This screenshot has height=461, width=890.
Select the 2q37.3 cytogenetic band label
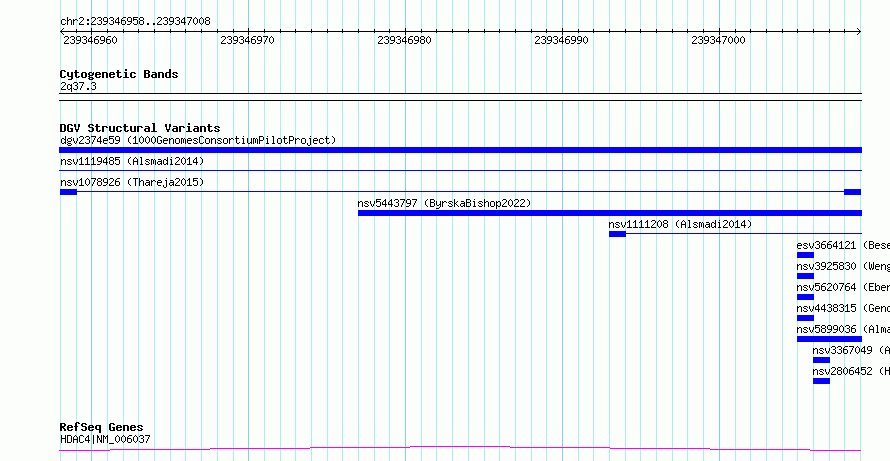(x=78, y=86)
